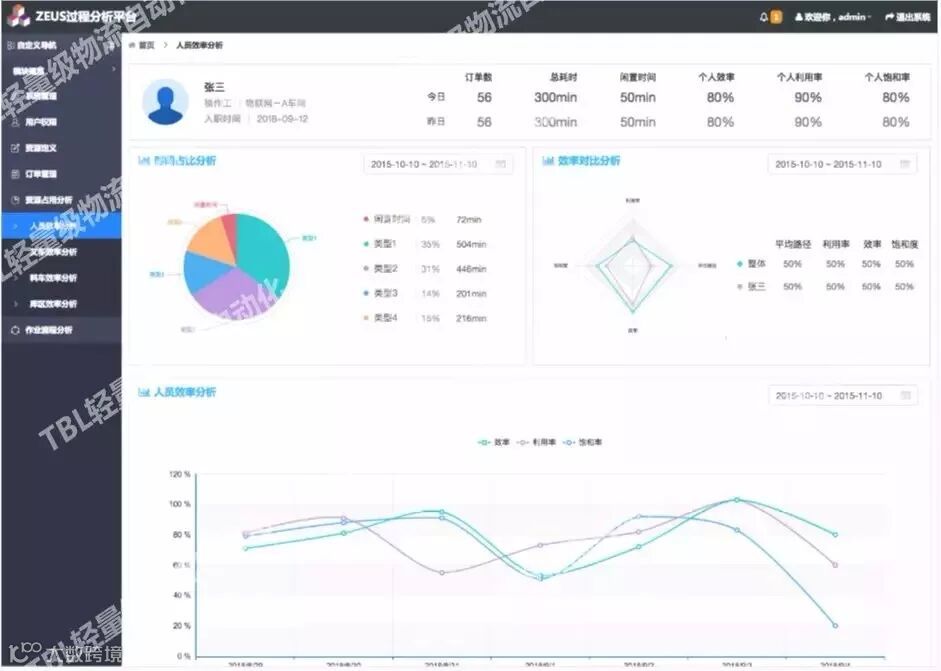Click the ZEUS platform logo icon
The height and width of the screenshot is (671, 941).
pos(19,16)
